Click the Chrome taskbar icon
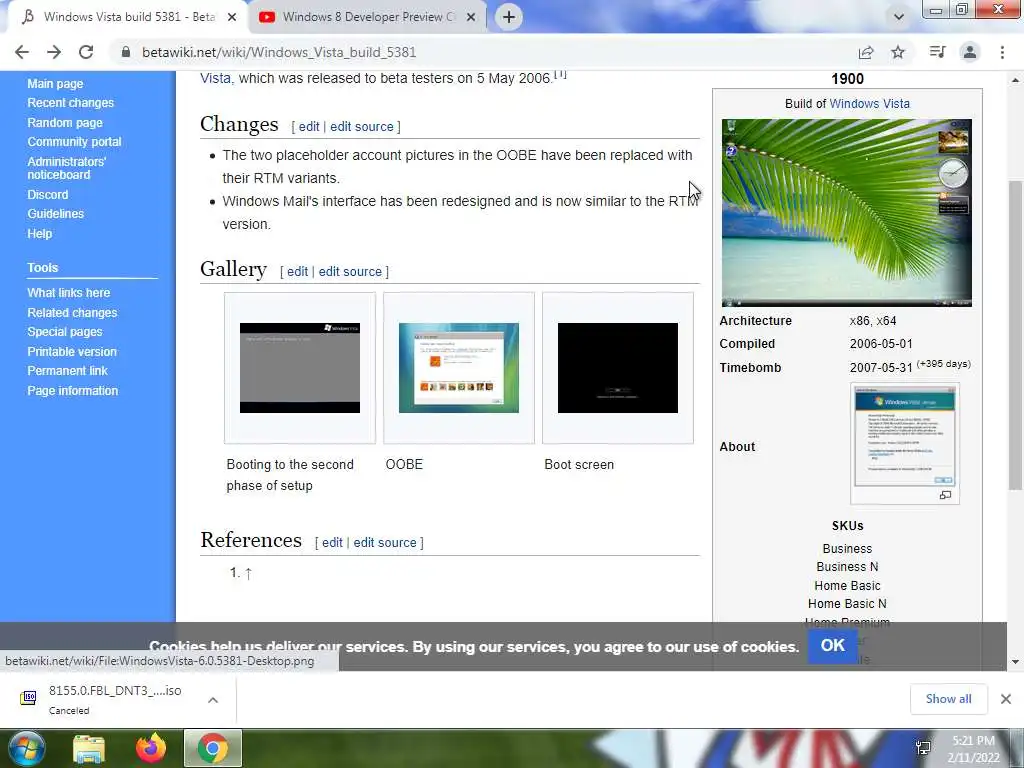 tap(213, 748)
